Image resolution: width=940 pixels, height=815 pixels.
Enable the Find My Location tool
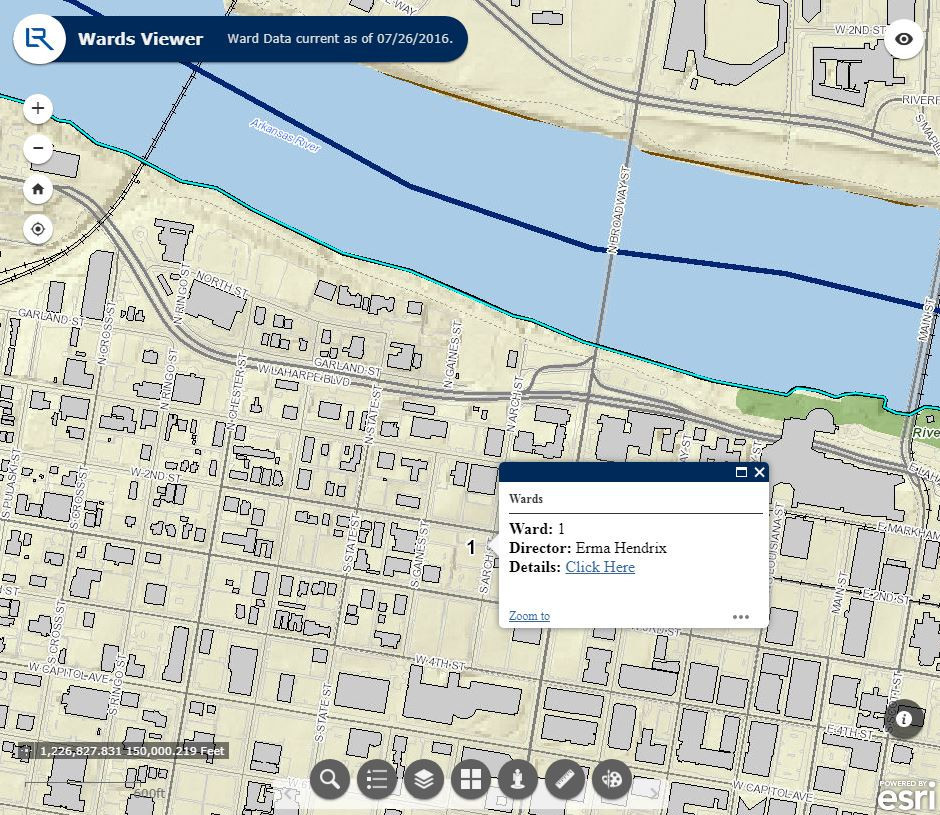point(37,228)
